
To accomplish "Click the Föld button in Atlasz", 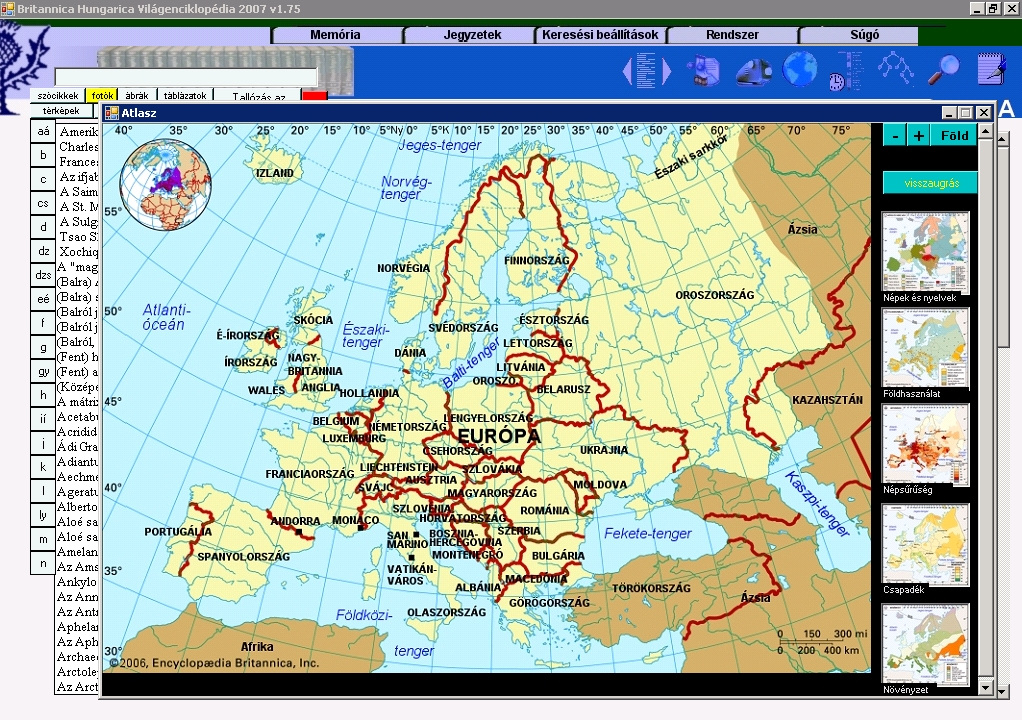I will pos(954,136).
